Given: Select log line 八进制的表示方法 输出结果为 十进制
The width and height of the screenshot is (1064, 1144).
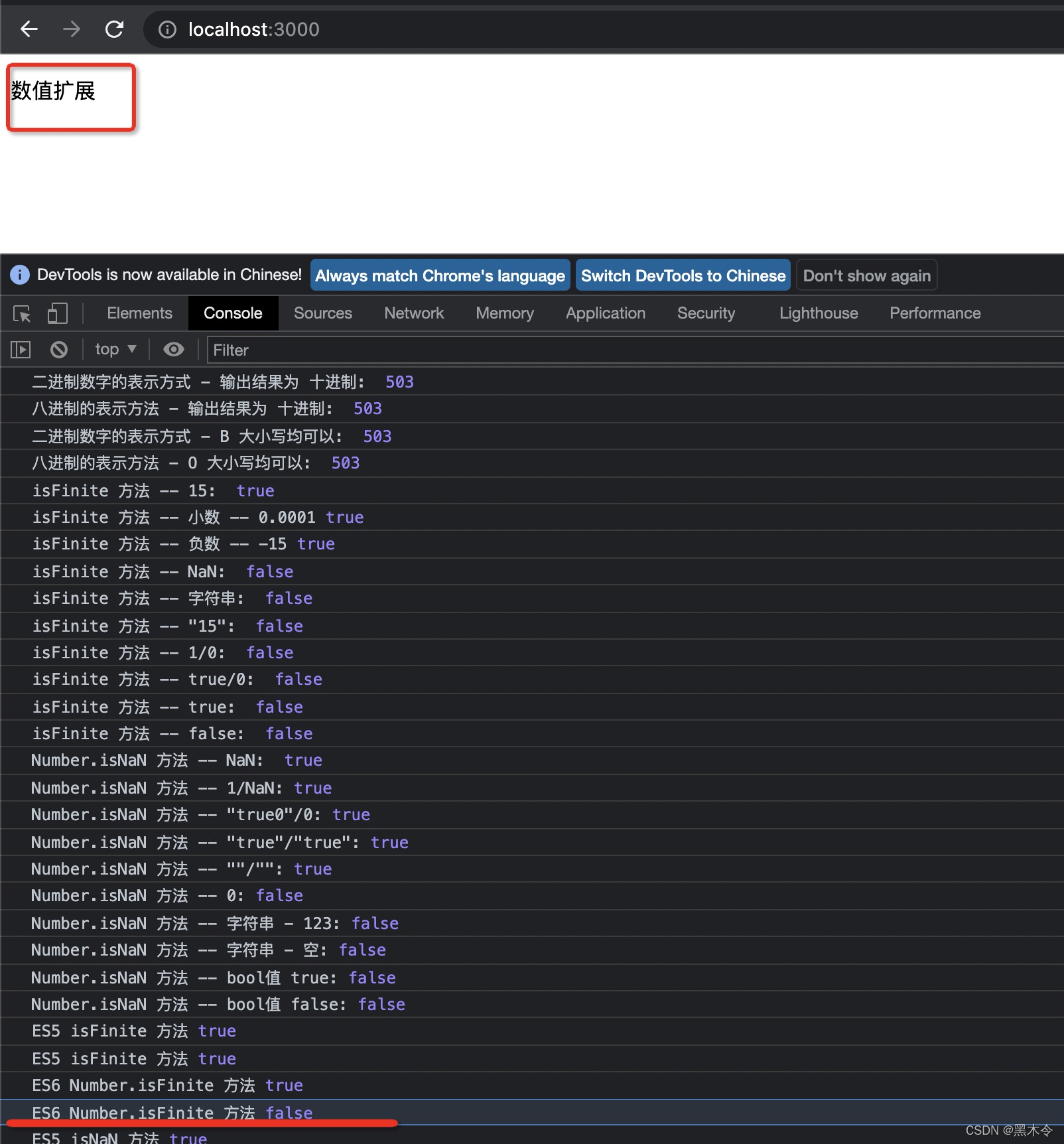Looking at the screenshot, I should [532, 409].
